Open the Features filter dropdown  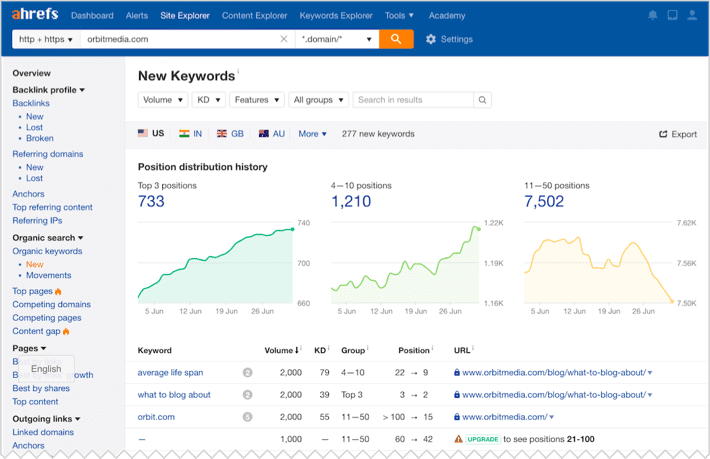click(257, 100)
